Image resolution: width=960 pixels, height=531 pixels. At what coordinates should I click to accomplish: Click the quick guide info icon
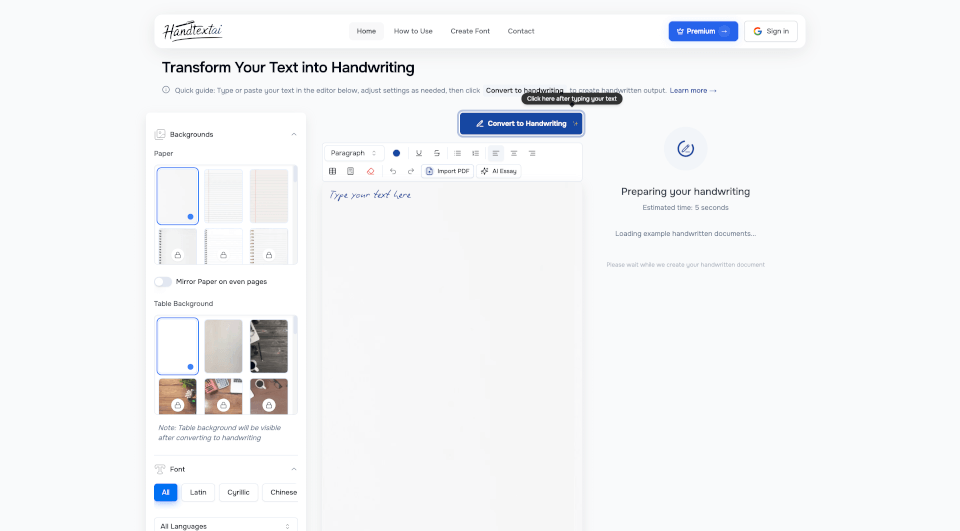pos(166,90)
